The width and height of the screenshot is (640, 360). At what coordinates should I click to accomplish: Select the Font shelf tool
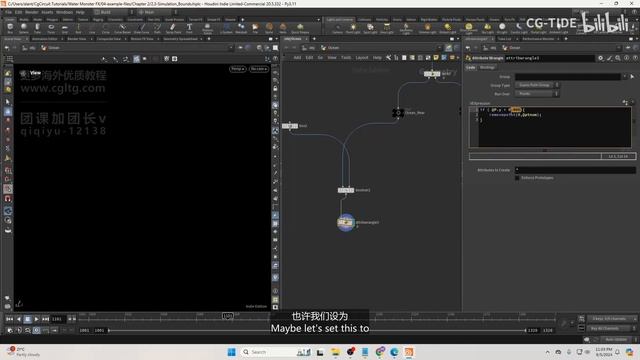[x=189, y=28]
